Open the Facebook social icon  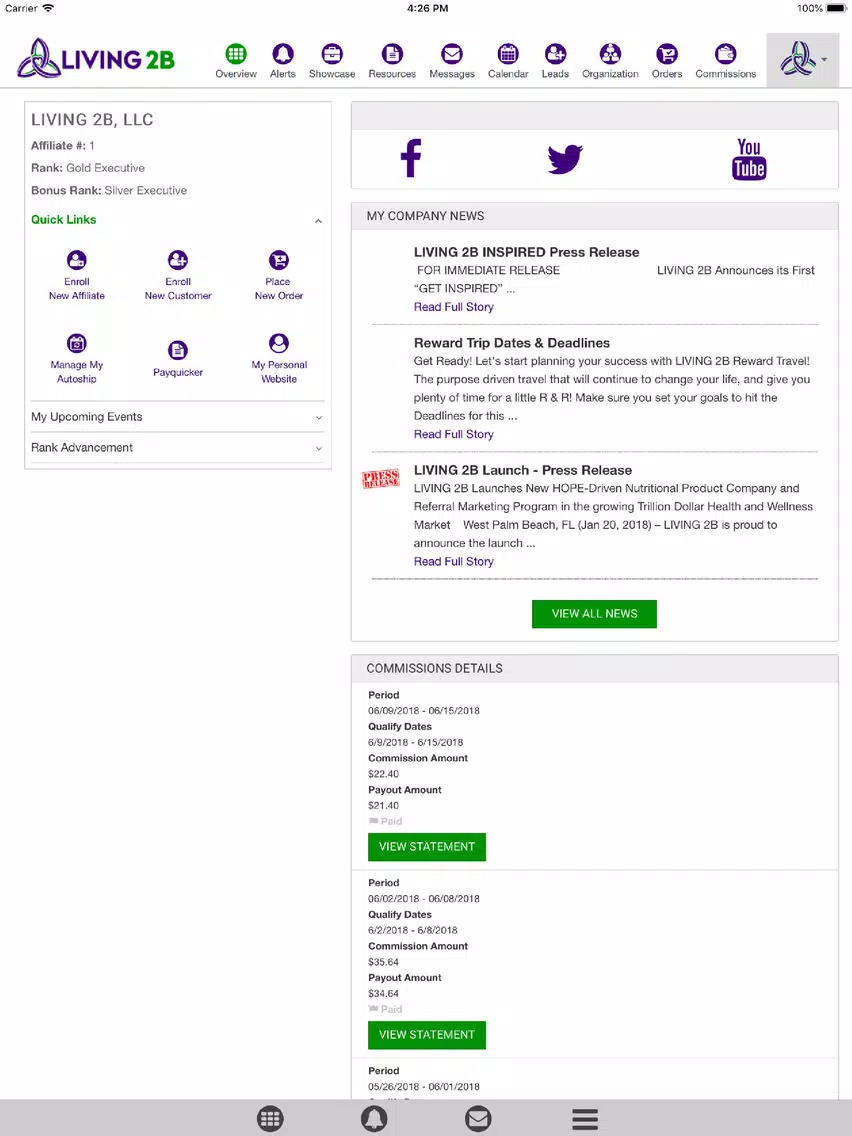coord(411,158)
